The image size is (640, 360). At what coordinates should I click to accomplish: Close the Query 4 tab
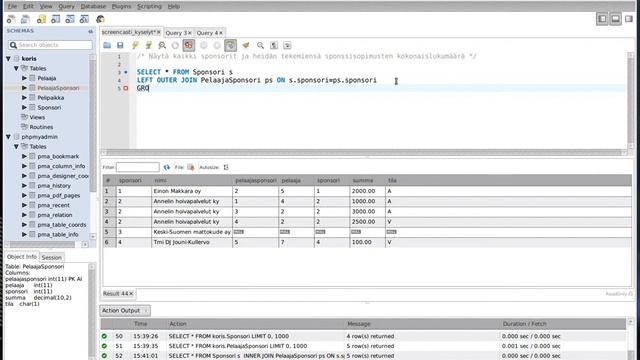pyautogui.click(x=221, y=33)
